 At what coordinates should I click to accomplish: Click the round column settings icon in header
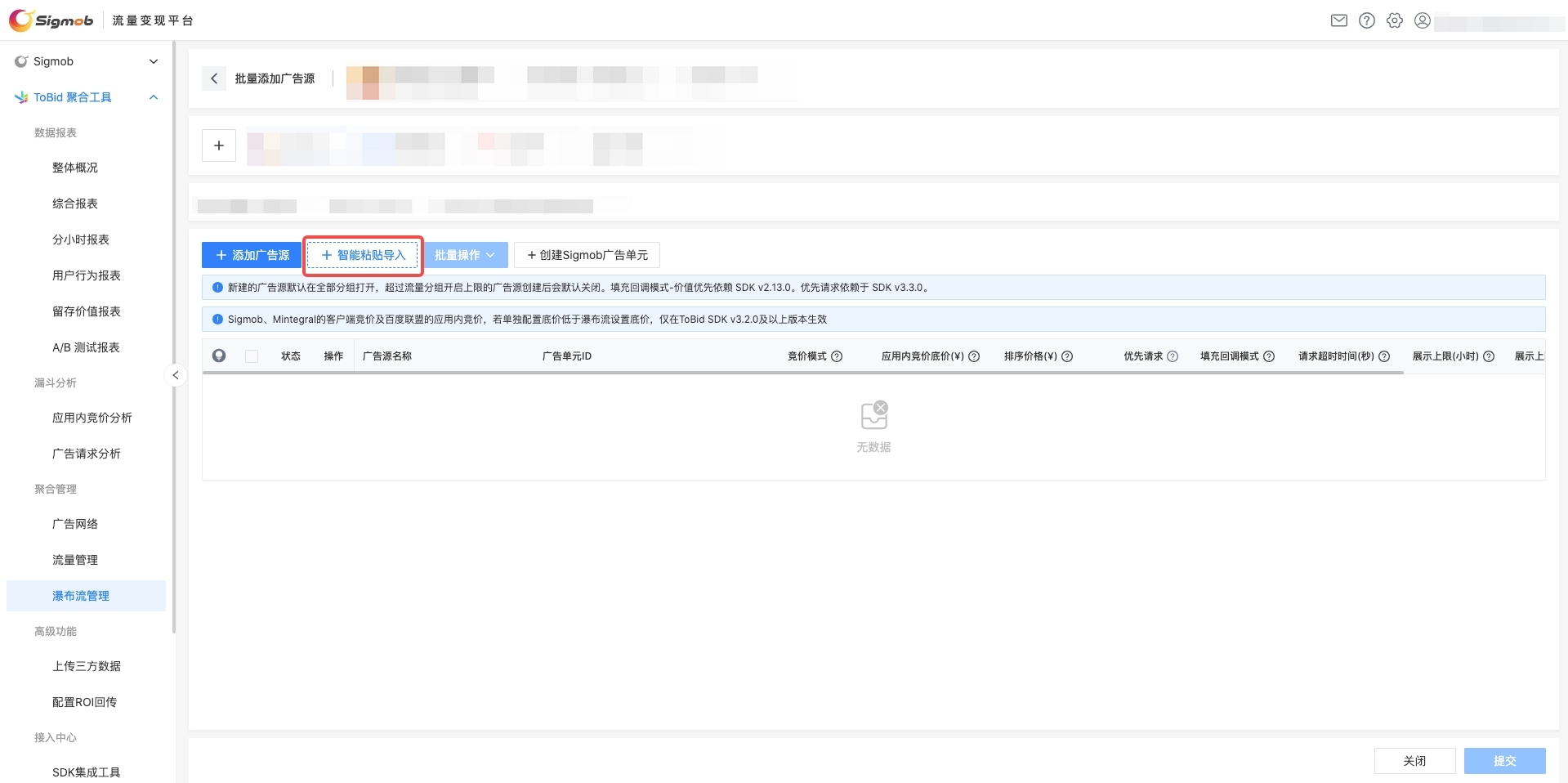[x=219, y=356]
